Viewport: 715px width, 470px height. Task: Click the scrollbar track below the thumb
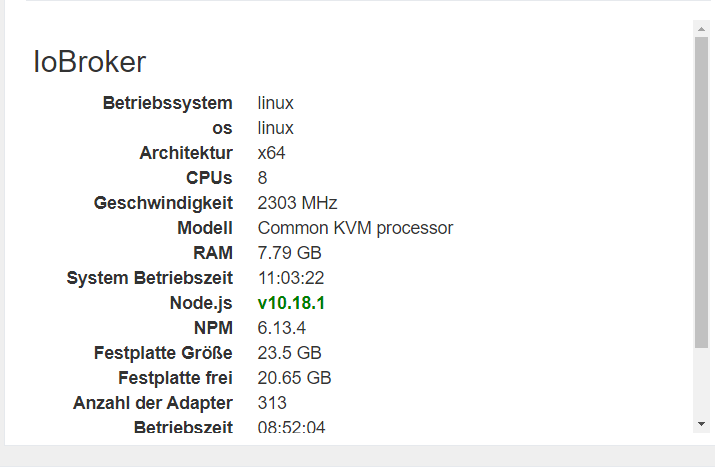point(701,382)
